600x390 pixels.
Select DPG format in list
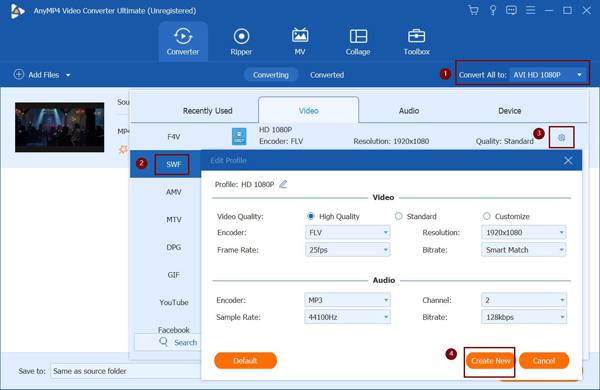click(173, 247)
